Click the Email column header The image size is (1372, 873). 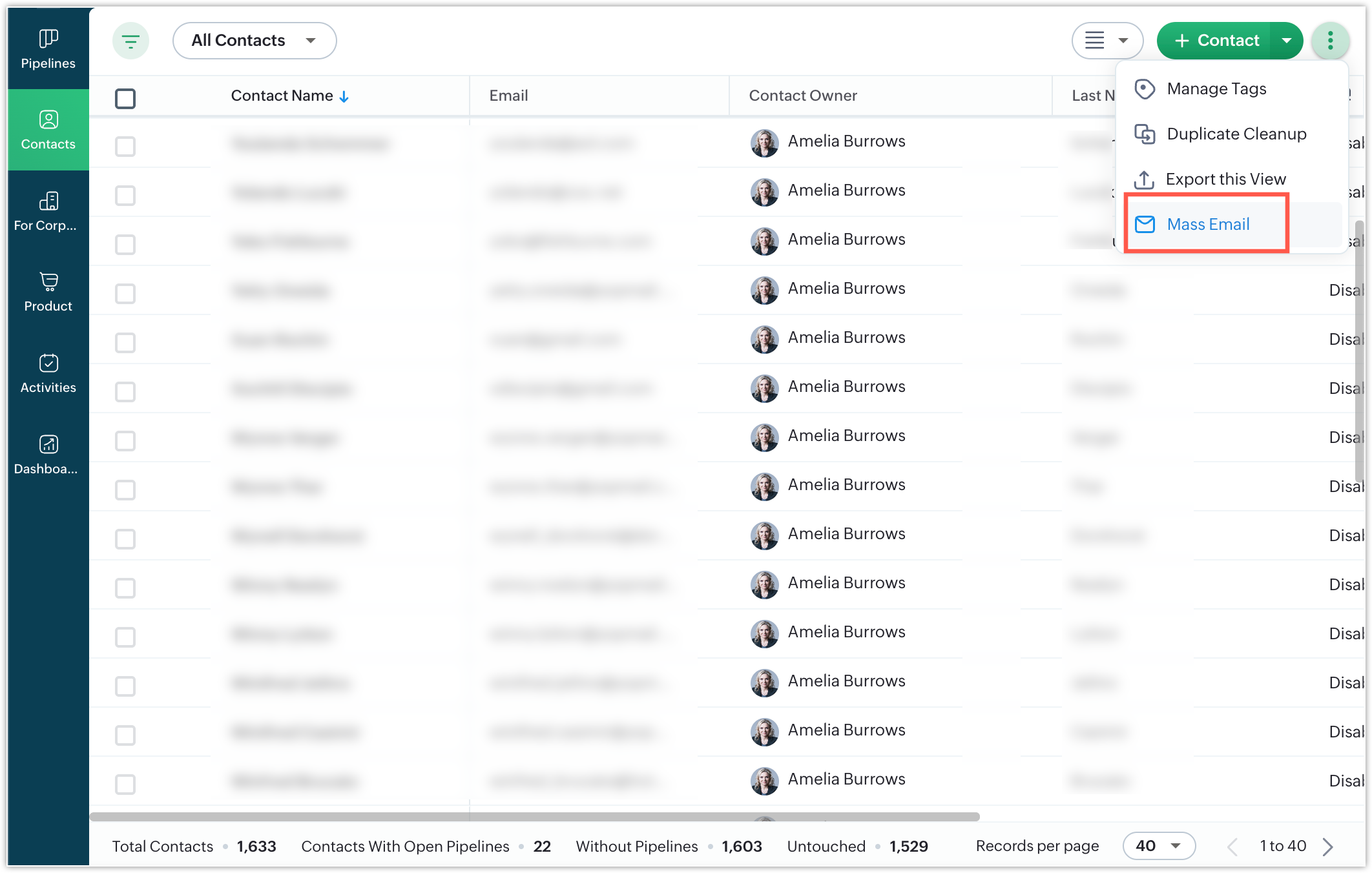(508, 96)
